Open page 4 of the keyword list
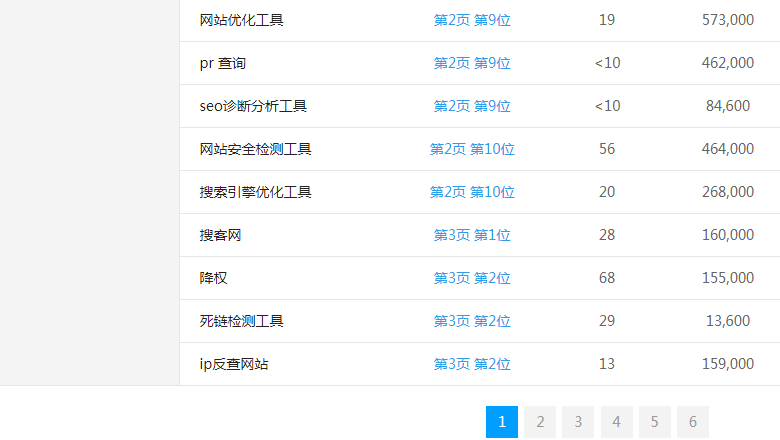 click(616, 422)
